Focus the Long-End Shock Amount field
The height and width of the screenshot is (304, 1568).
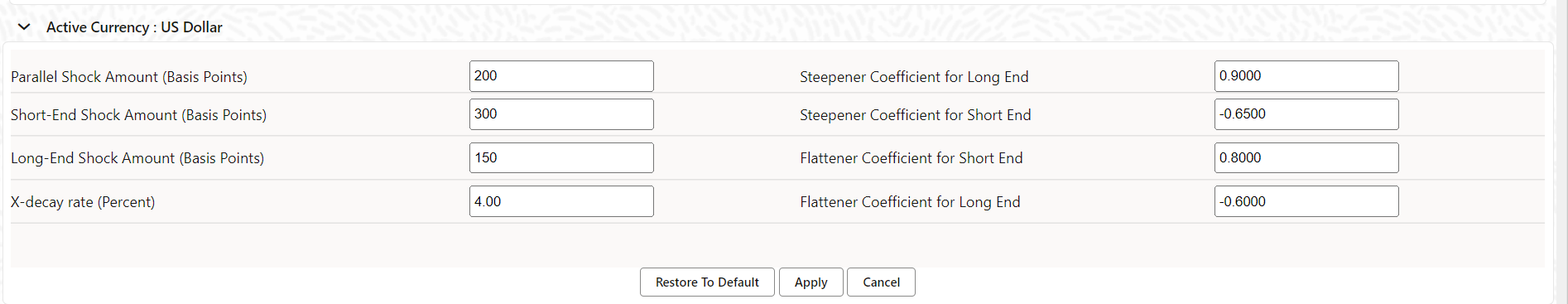click(561, 157)
